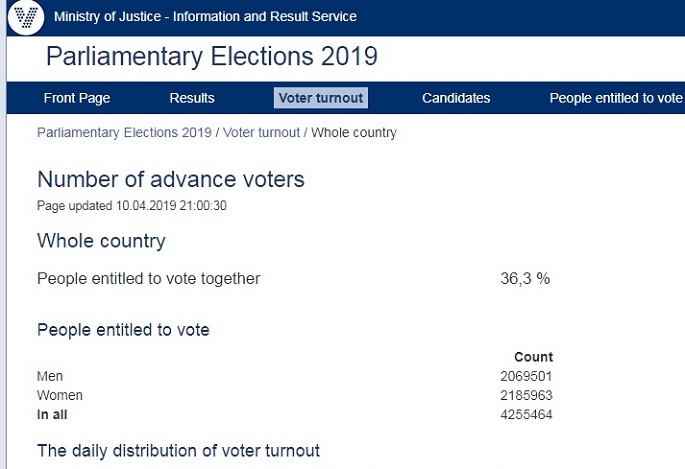Open the Front Page menu item
Viewport: 685px width, 469px height.
click(77, 98)
